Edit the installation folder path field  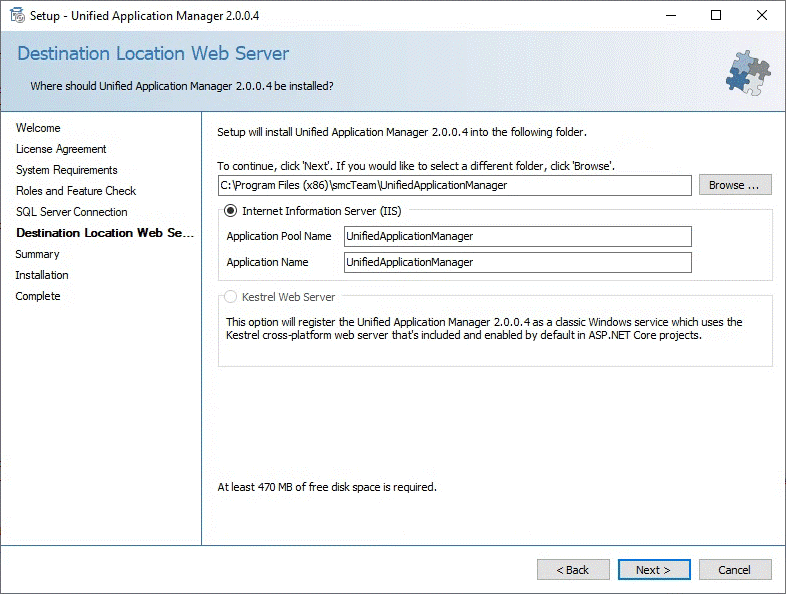coord(455,185)
